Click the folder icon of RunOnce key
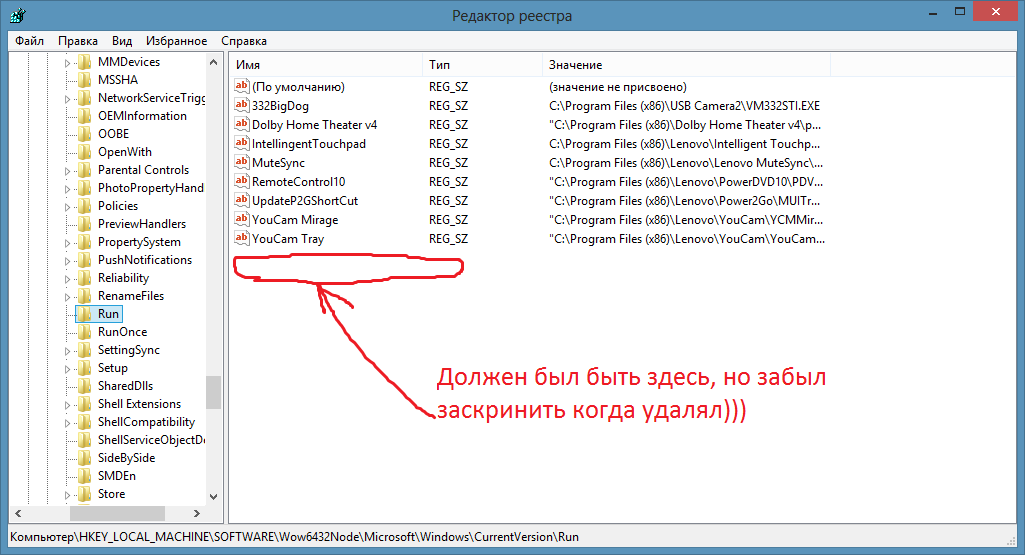The image size is (1025, 555). click(85, 332)
